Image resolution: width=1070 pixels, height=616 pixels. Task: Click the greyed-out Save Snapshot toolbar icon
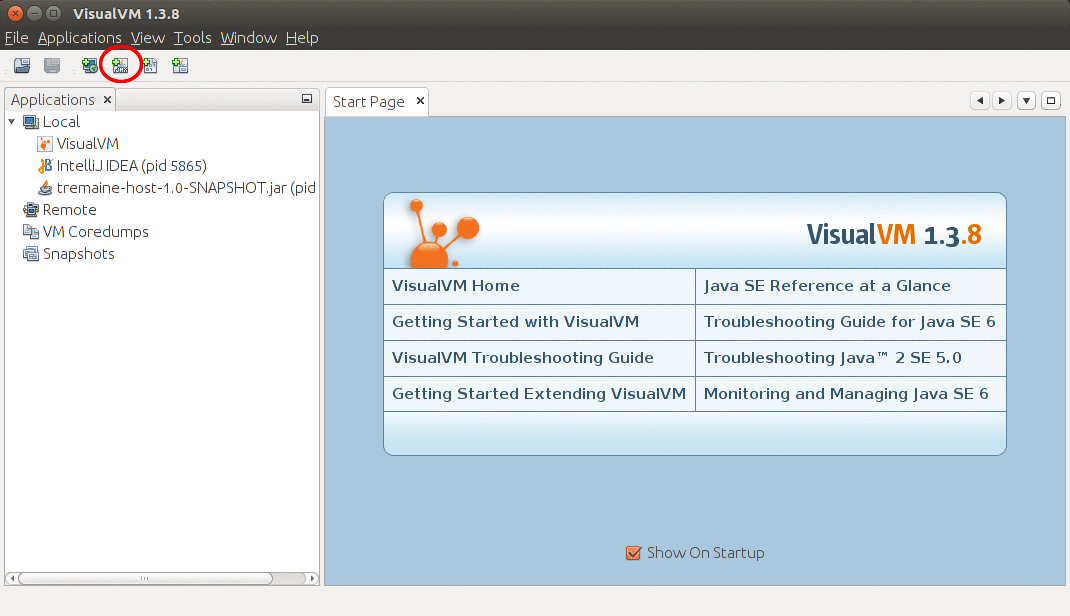tap(52, 65)
